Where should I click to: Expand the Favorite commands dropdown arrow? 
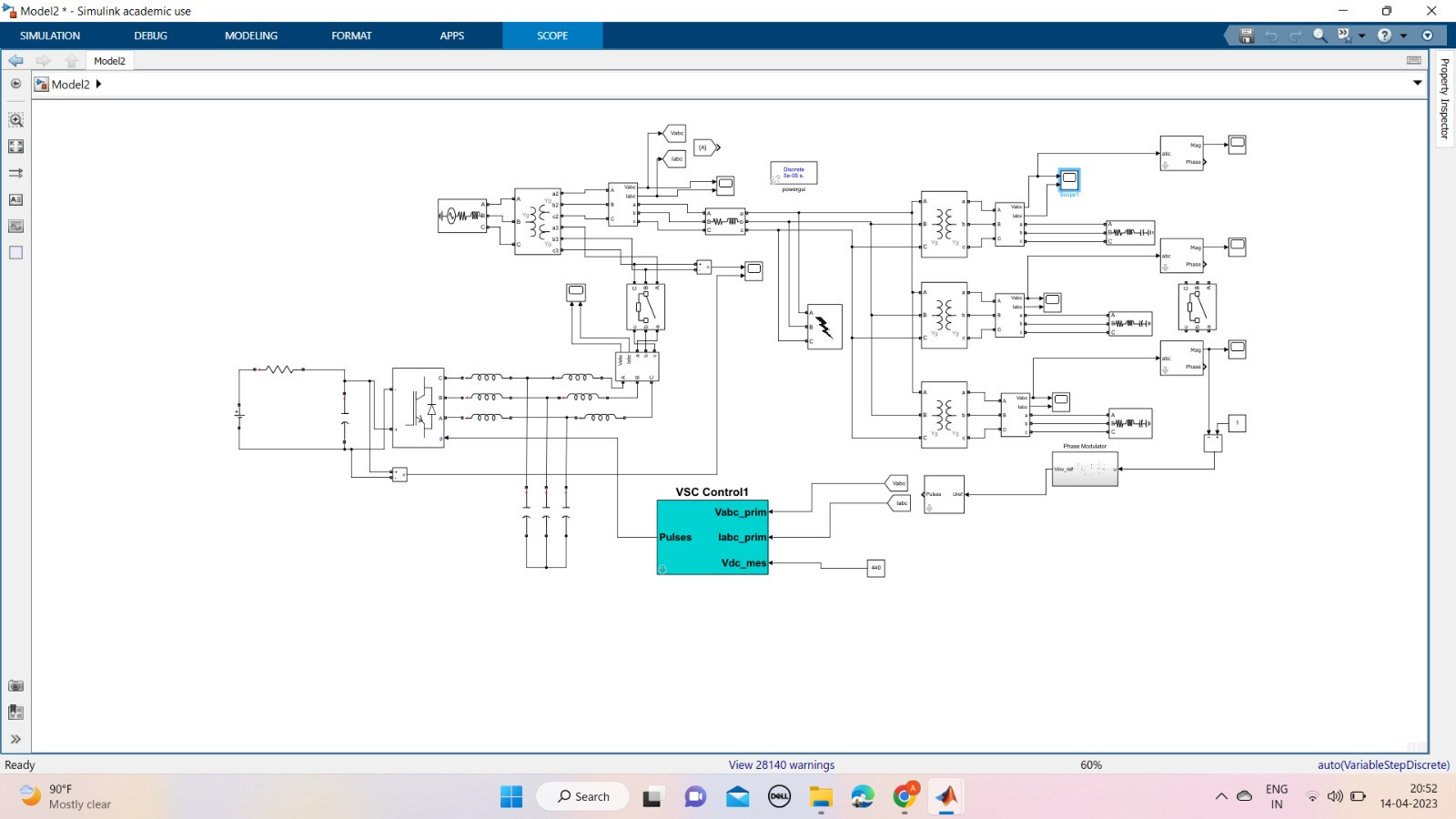(x=1362, y=35)
